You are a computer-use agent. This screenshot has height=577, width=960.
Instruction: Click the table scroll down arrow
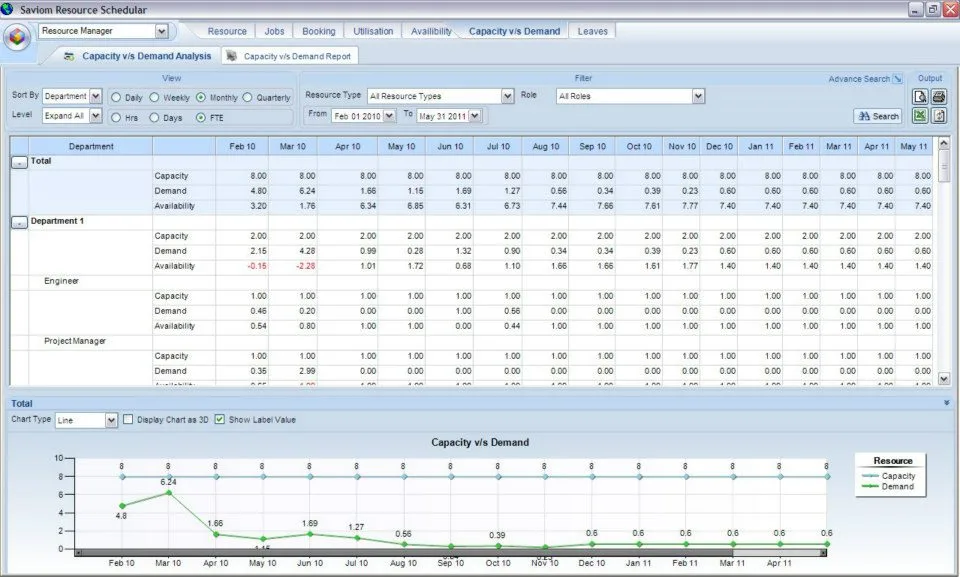(x=943, y=379)
